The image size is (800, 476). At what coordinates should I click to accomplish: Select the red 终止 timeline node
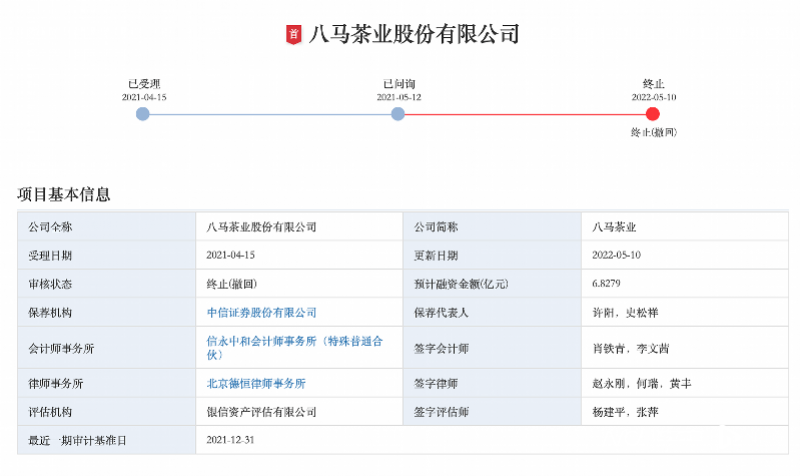(x=653, y=114)
